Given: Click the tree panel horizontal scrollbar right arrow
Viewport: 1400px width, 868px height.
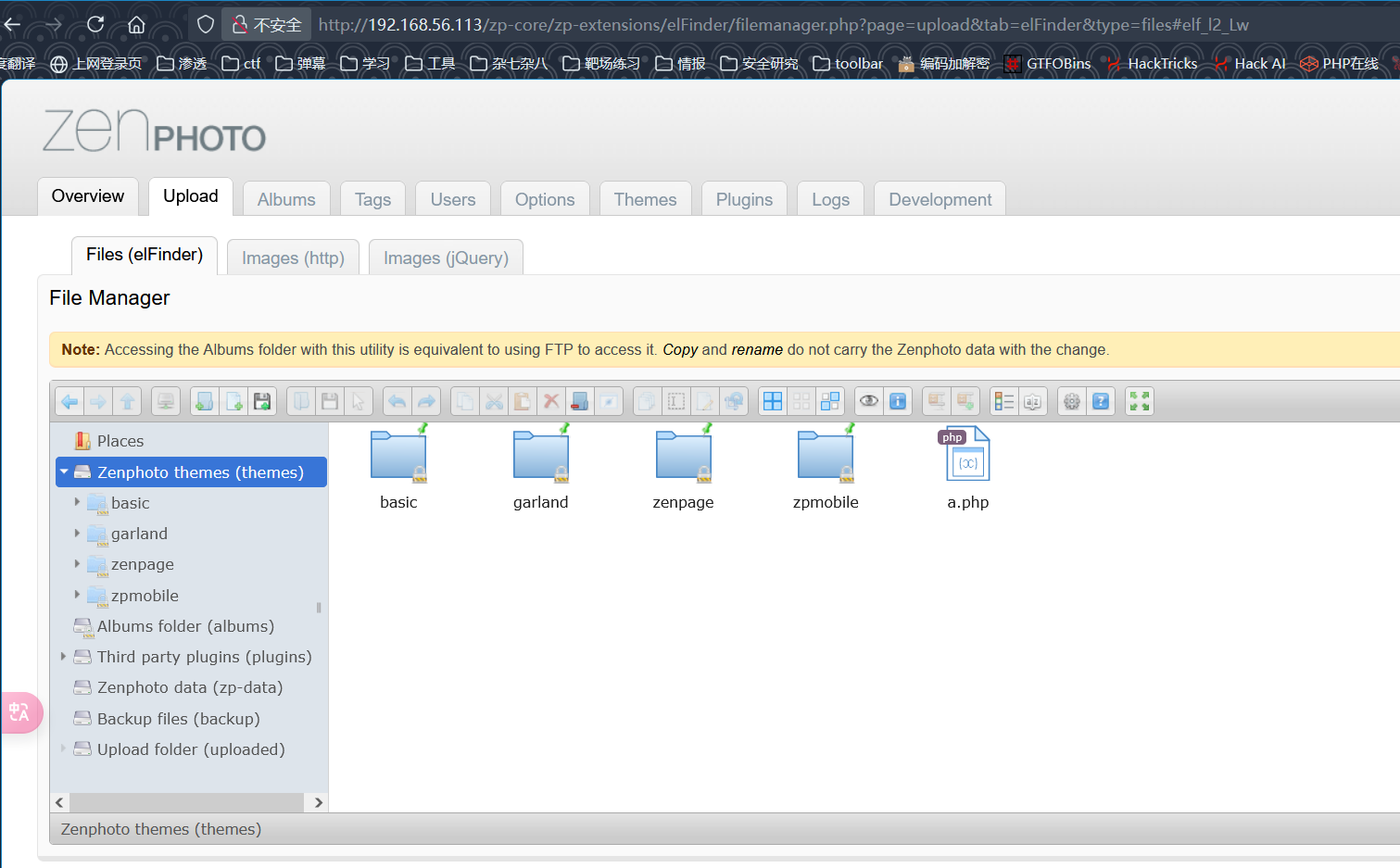Looking at the screenshot, I should pyautogui.click(x=318, y=802).
